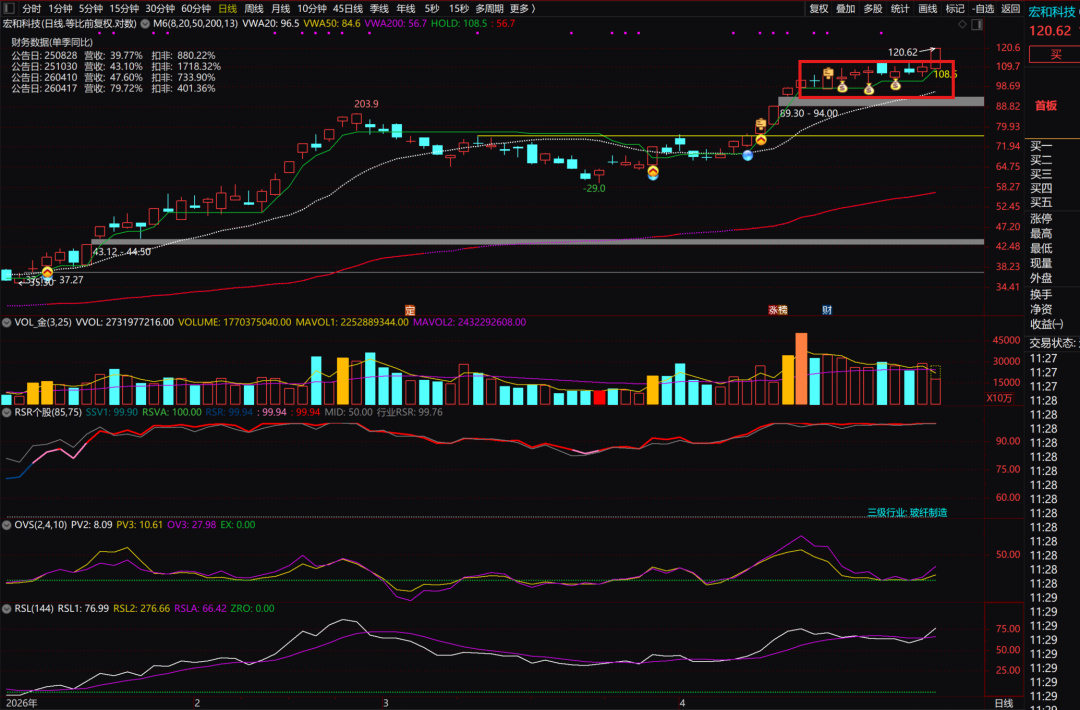The width and height of the screenshot is (1080, 710).
Task: Select the highlighted 日线 daily tab
Action: pyautogui.click(x=227, y=8)
